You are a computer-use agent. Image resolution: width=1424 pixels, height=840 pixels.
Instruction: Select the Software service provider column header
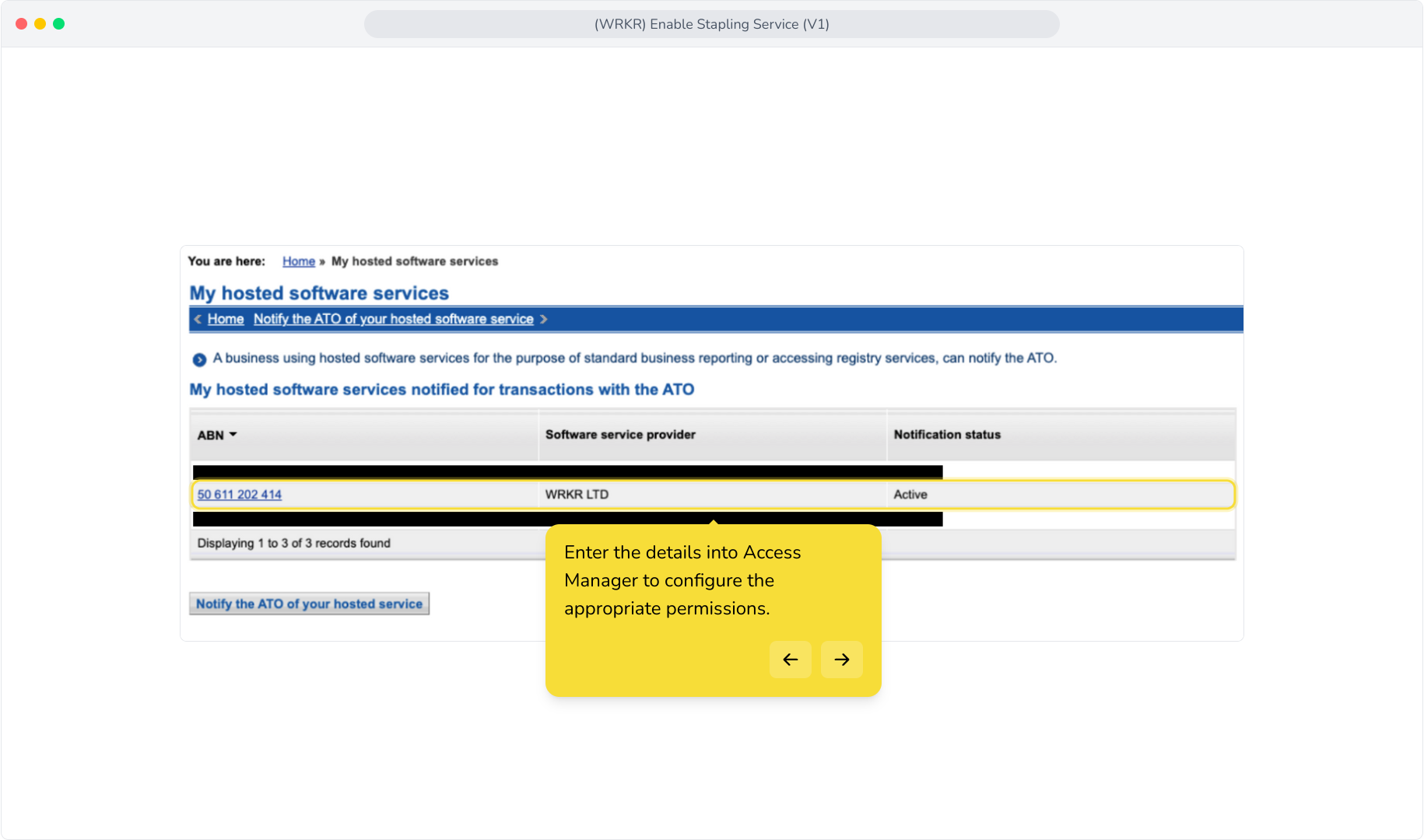[x=620, y=435]
